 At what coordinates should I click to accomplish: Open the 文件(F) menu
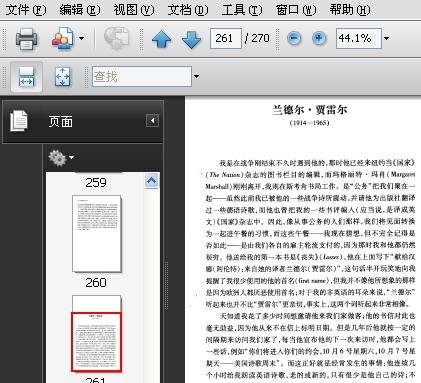[x=26, y=10]
